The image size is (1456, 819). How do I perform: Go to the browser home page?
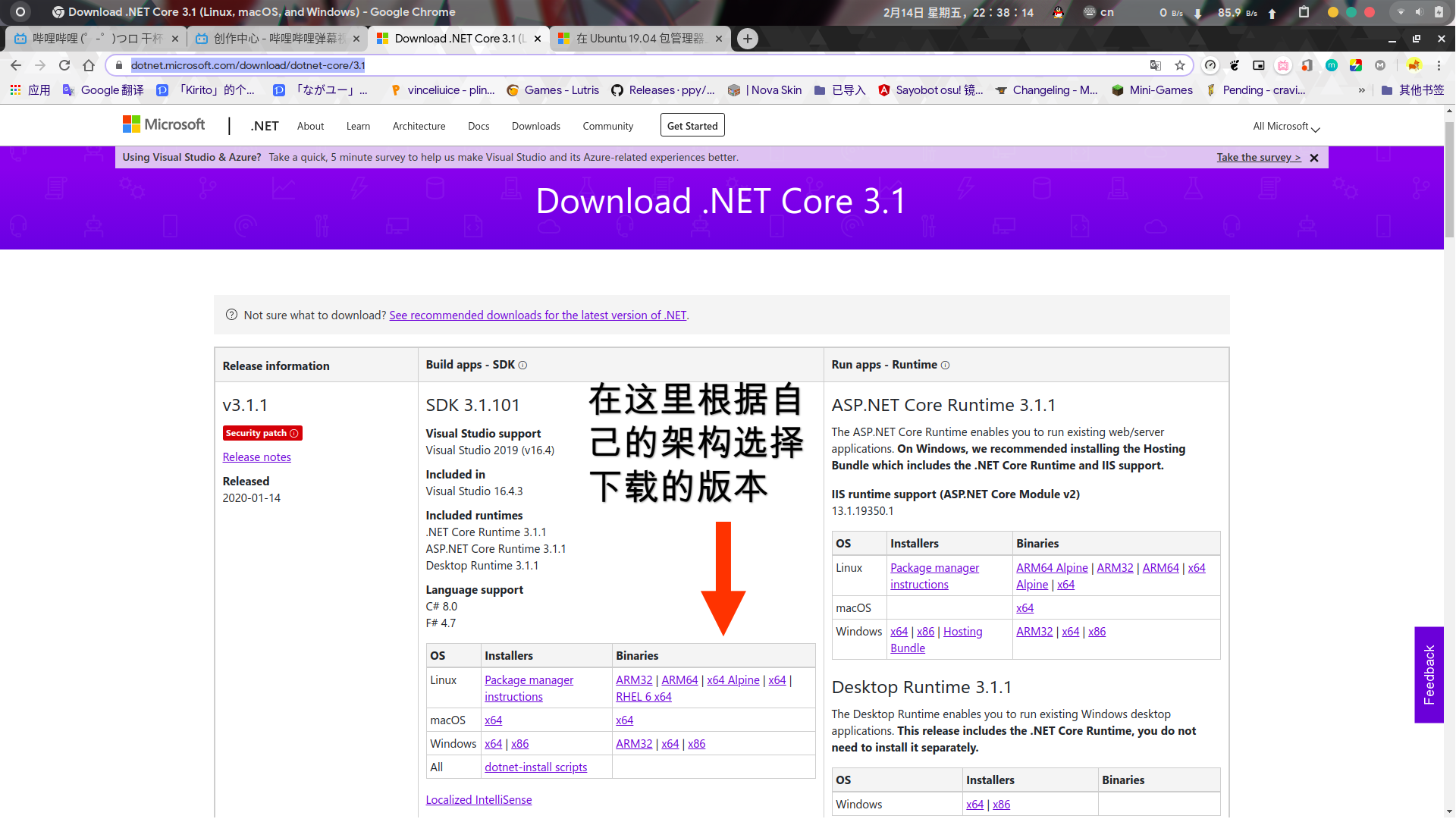point(89,65)
